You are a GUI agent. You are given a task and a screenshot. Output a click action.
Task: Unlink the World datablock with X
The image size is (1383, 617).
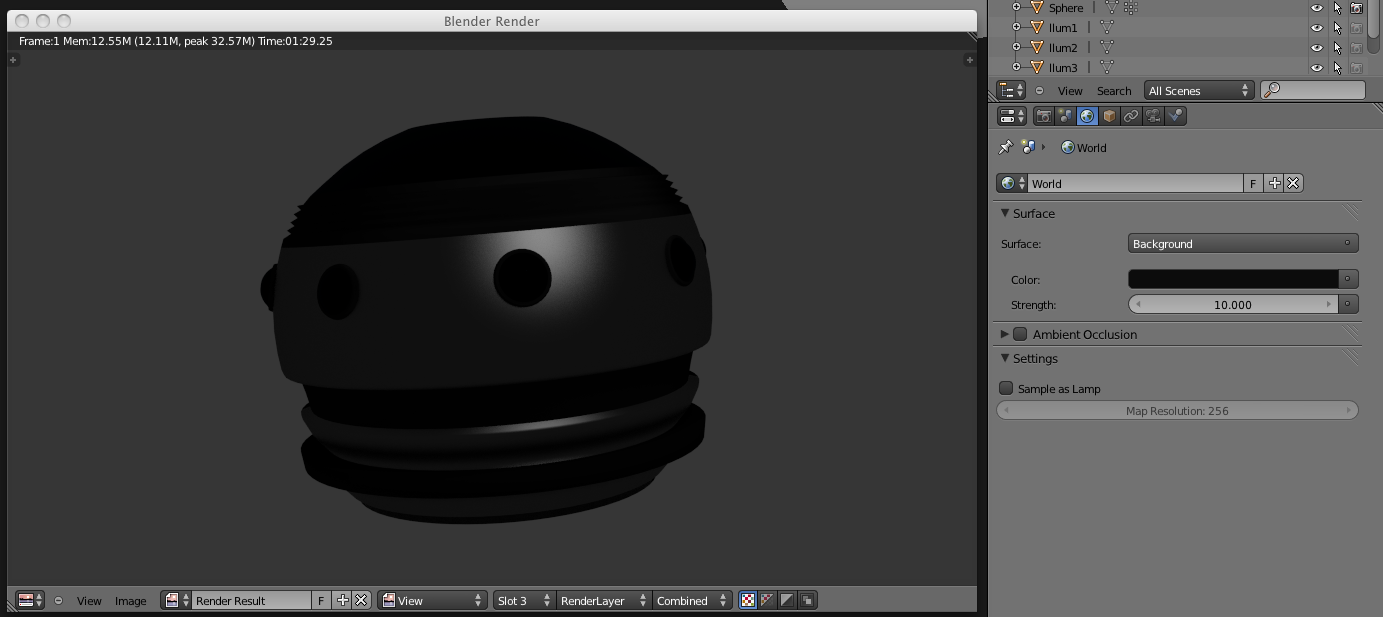tap(1293, 183)
